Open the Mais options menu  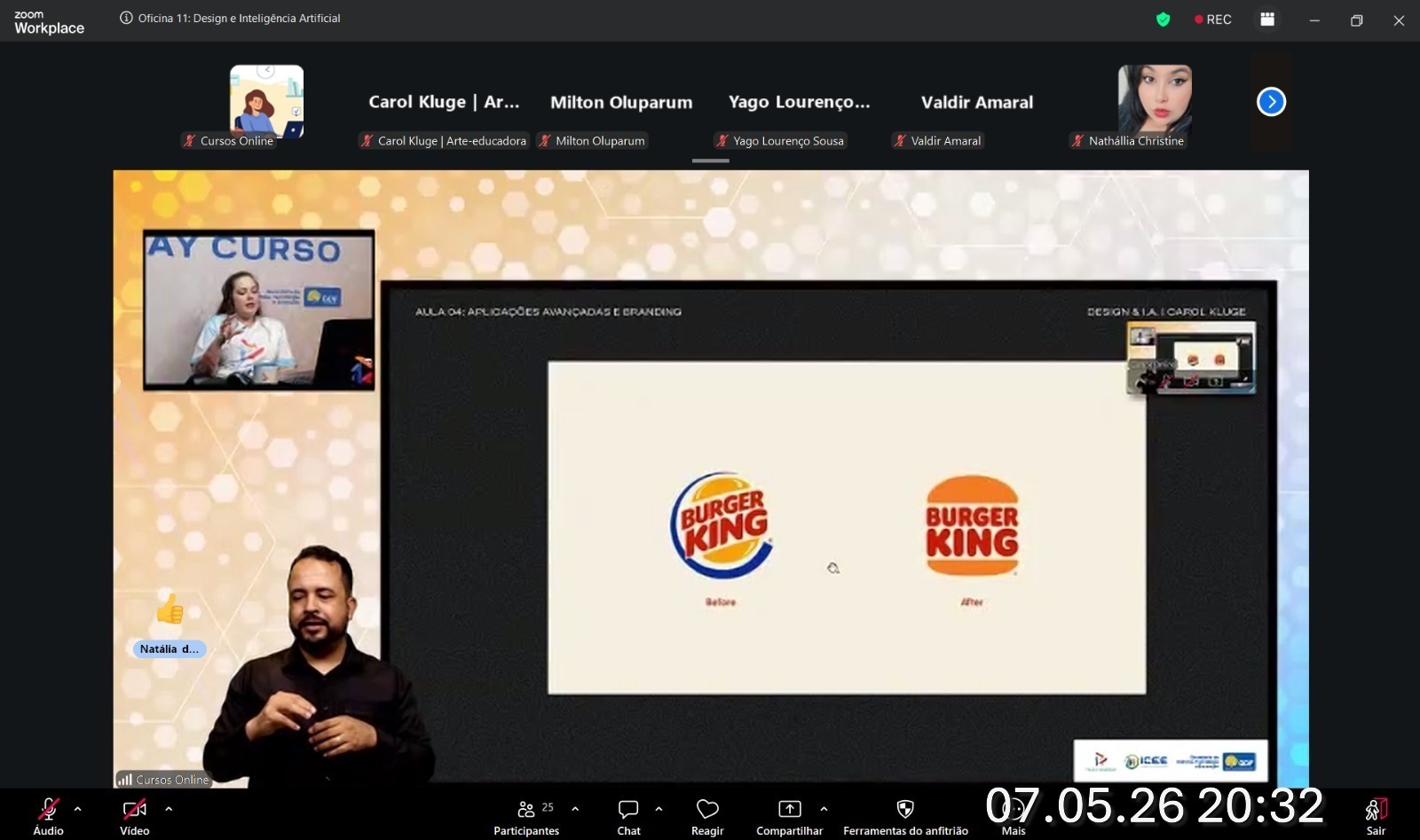pos(1014,816)
